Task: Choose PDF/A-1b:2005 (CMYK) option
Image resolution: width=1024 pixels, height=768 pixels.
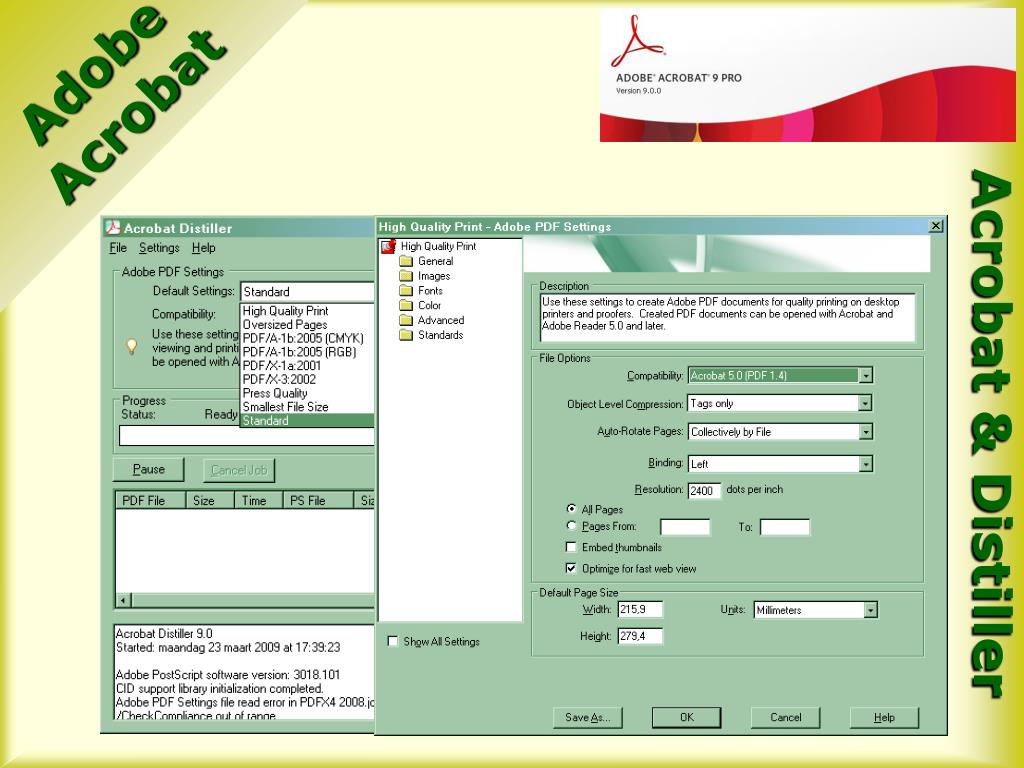Action: 307,338
